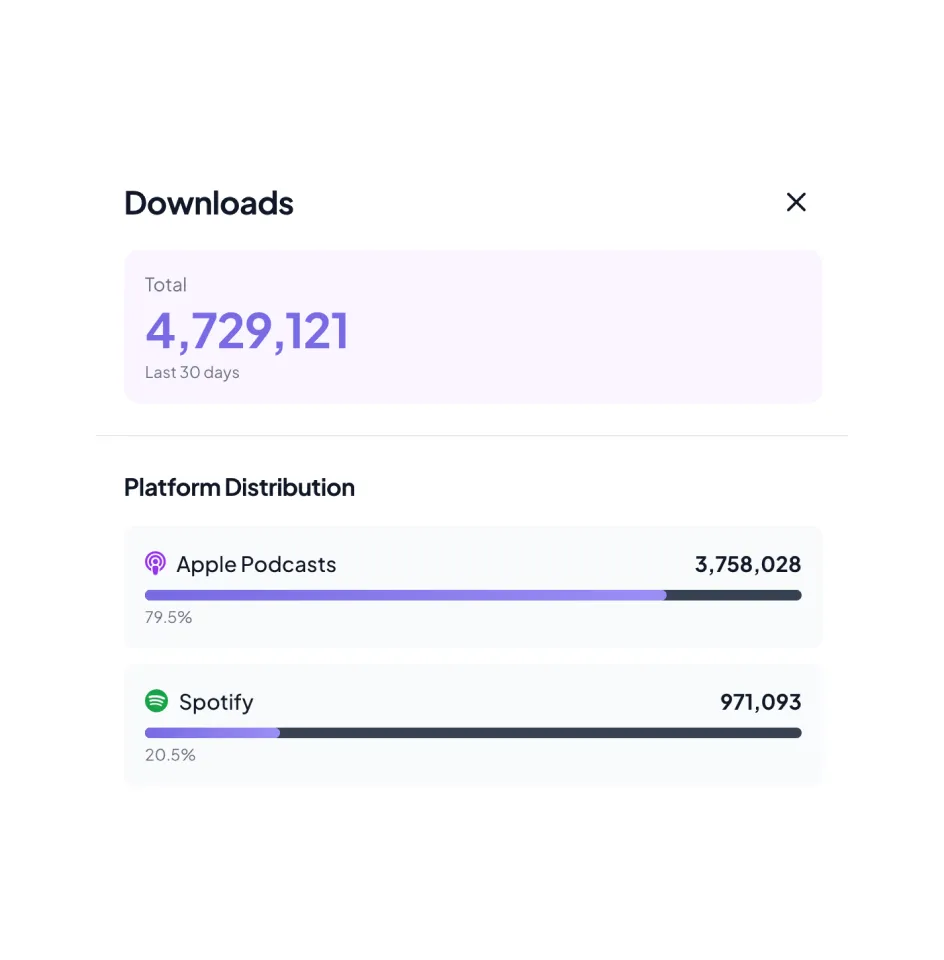Image resolution: width=944 pixels, height=960 pixels.
Task: Select the Last 30 days label
Action: pyautogui.click(x=192, y=372)
